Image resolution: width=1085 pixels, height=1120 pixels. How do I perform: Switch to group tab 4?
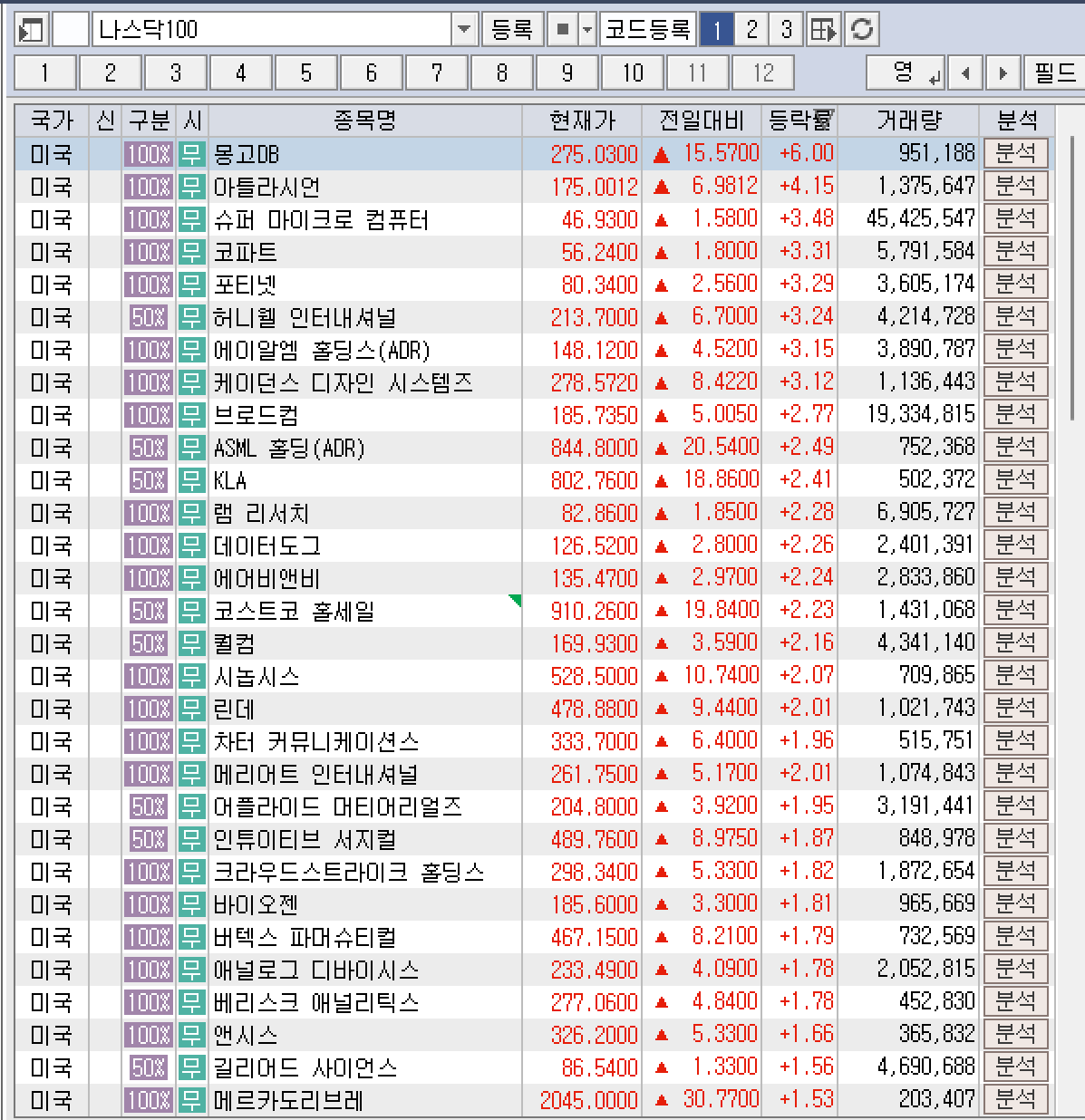pos(240,72)
